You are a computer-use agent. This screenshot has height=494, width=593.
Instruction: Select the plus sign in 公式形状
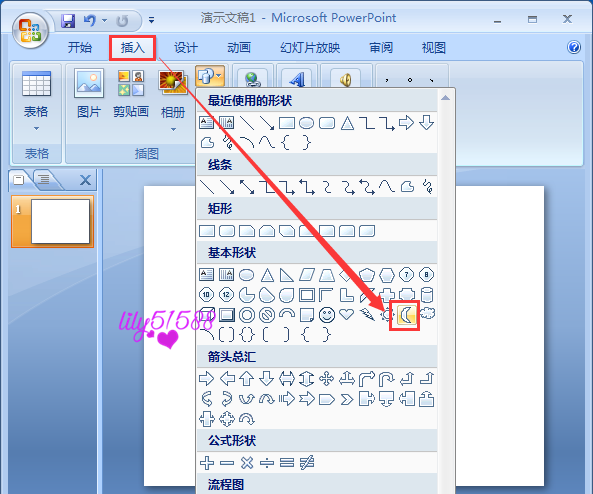(207, 463)
